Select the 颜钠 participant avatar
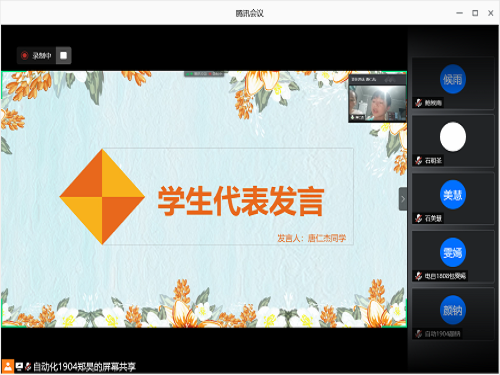 [452, 310]
